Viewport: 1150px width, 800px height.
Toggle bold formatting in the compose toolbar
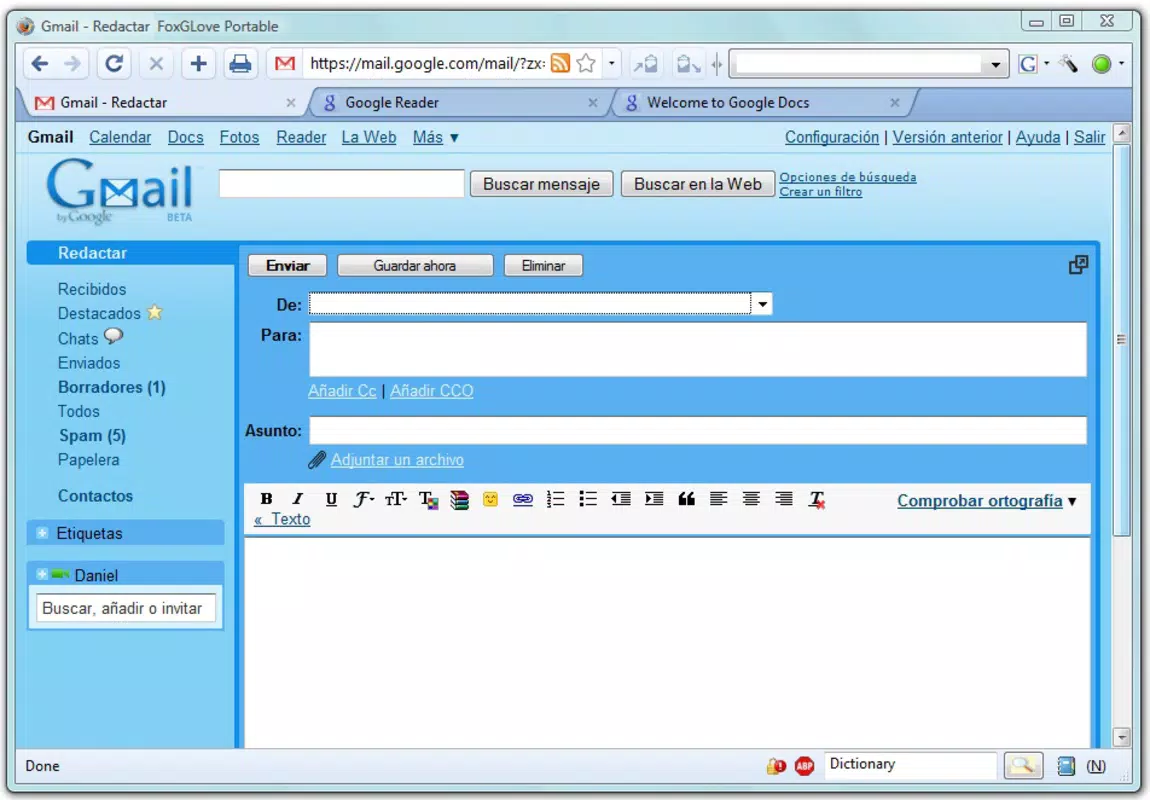tap(266, 499)
